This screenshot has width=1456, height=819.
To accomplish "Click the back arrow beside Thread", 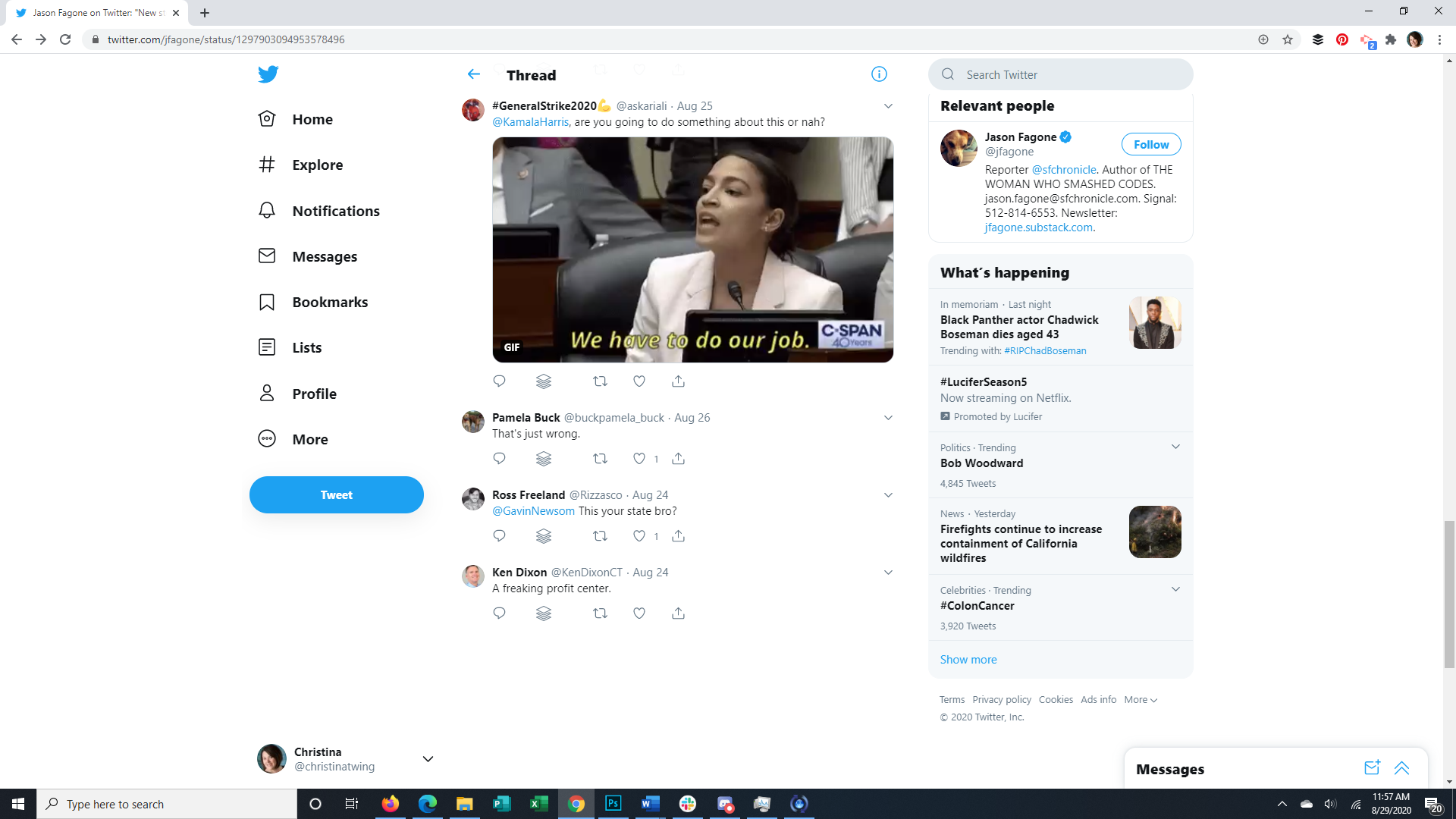I will [x=473, y=74].
